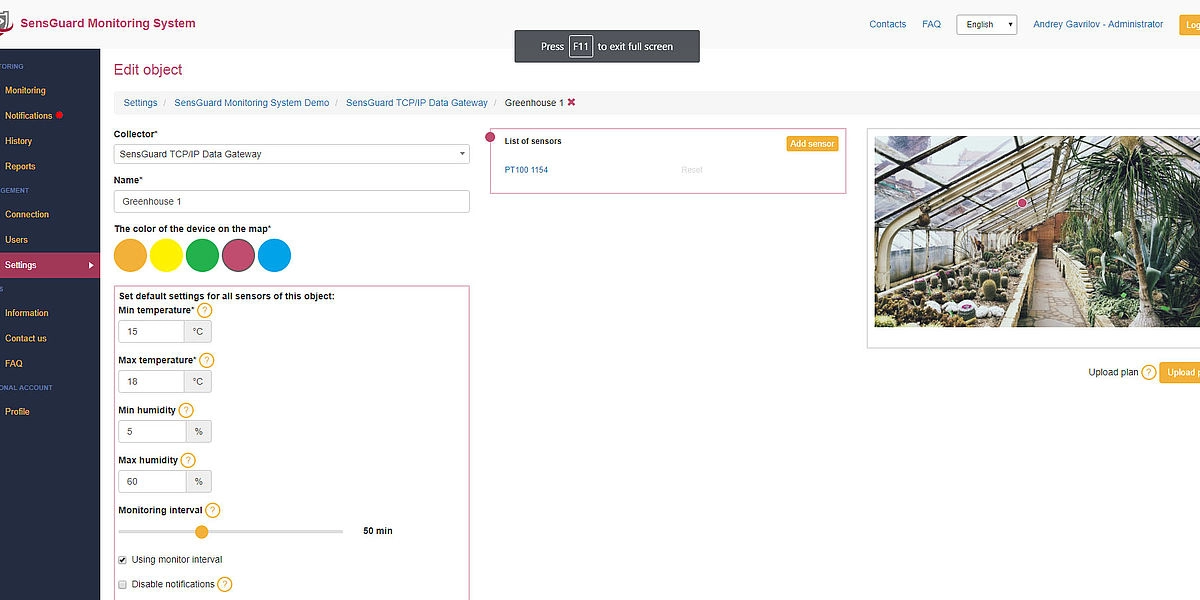Open Monitoring in the sidebar
Image resolution: width=1200 pixels, height=600 pixels.
(x=25, y=90)
